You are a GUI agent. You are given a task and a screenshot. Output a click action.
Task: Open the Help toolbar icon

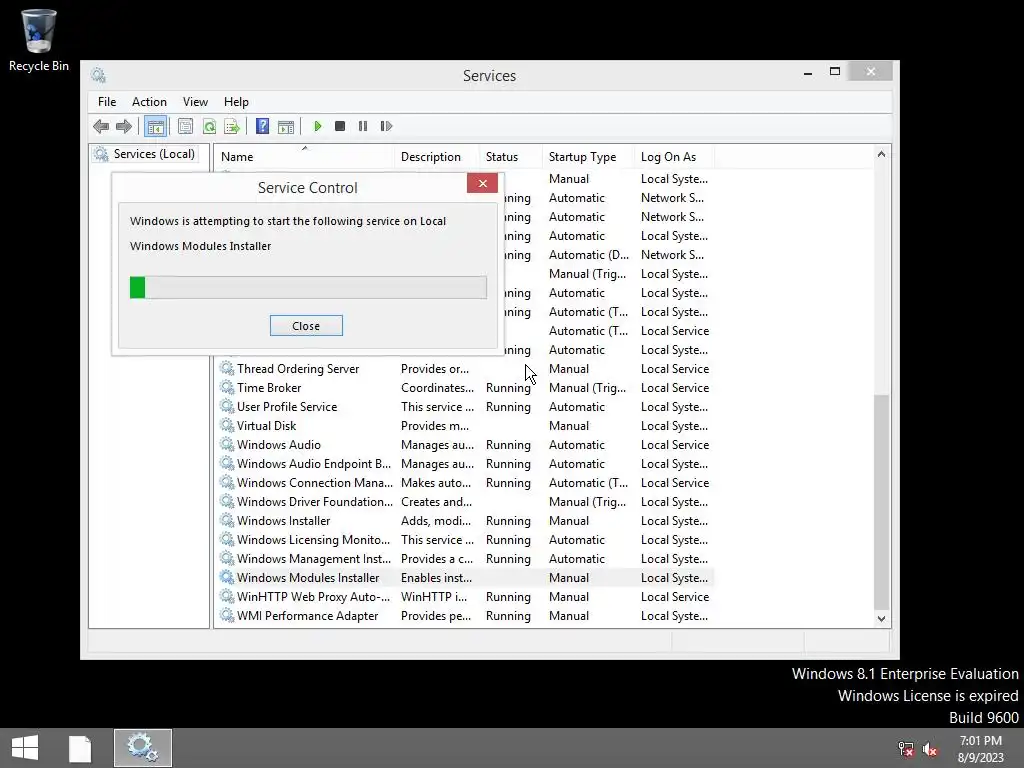click(x=263, y=126)
